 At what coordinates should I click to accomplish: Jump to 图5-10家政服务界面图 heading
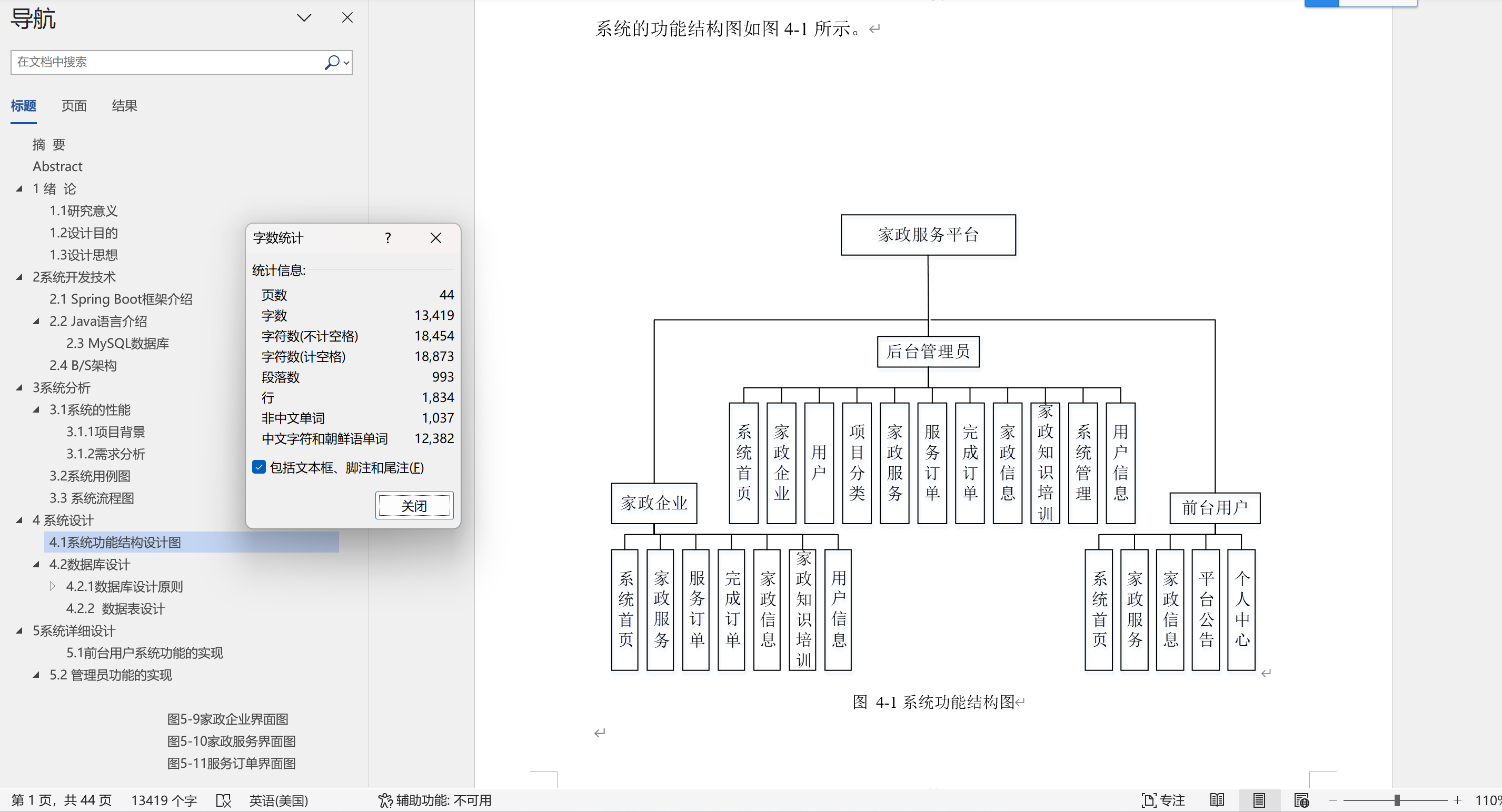pyautogui.click(x=232, y=741)
